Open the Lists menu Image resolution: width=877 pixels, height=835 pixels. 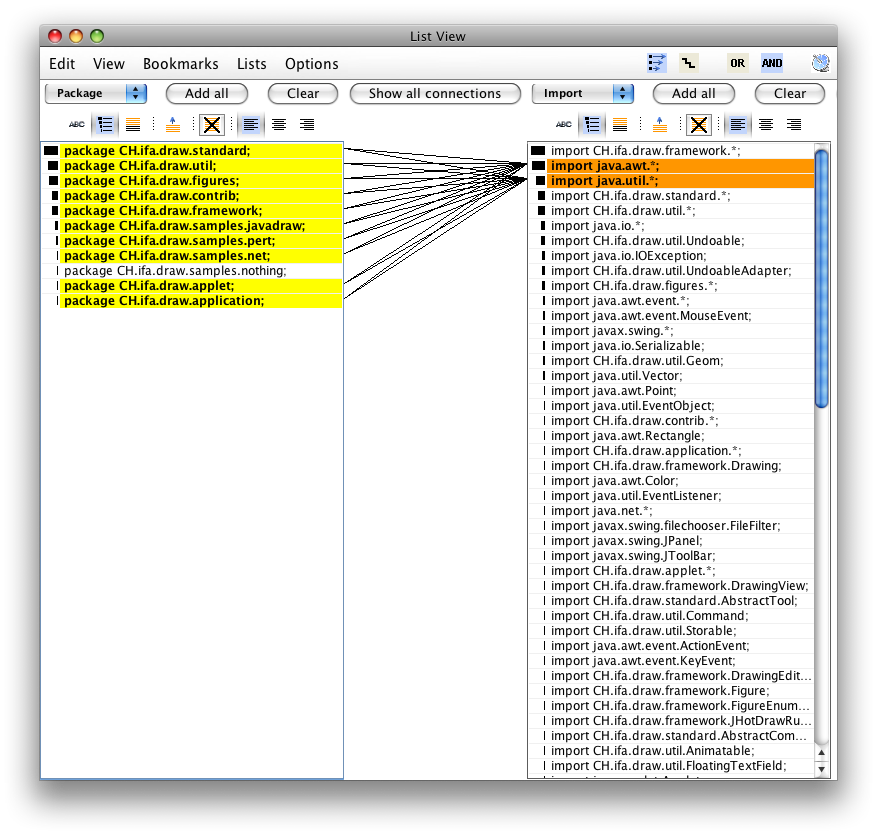(x=252, y=64)
